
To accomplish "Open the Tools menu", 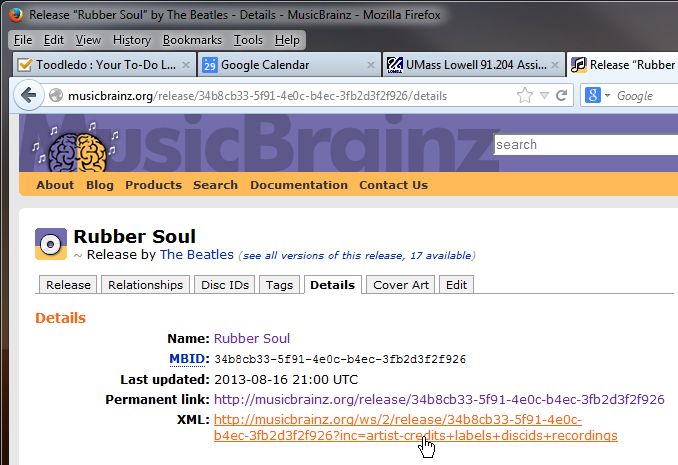I will tap(248, 40).
